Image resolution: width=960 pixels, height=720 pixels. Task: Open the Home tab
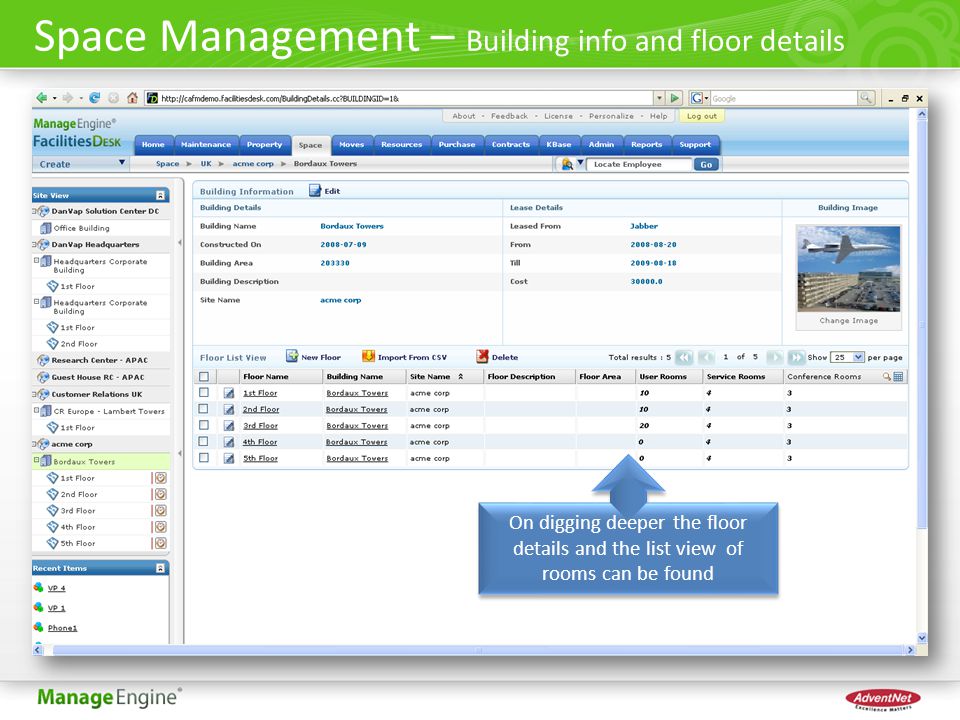click(x=153, y=144)
